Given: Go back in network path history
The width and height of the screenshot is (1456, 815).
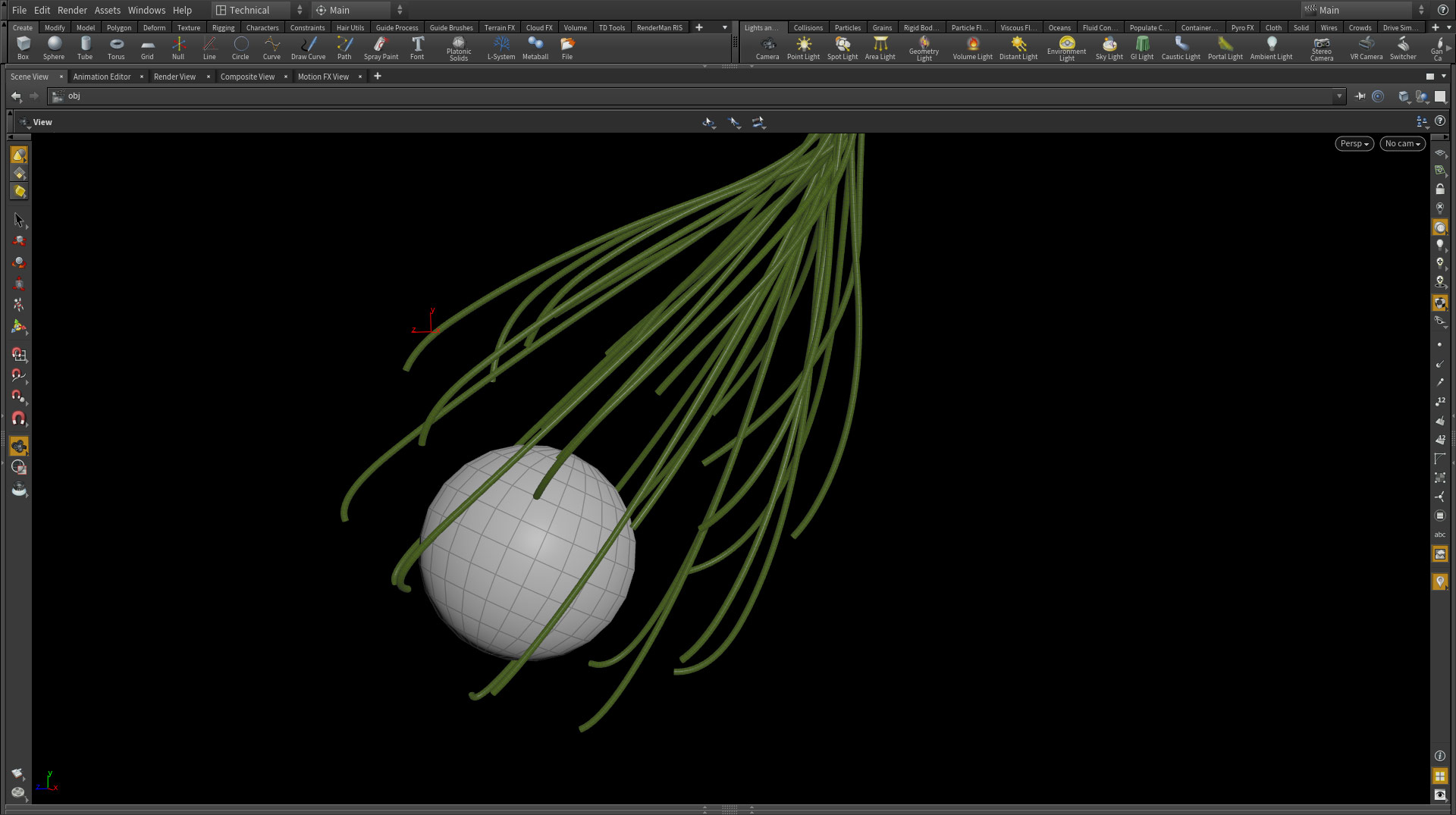Looking at the screenshot, I should coord(16,96).
